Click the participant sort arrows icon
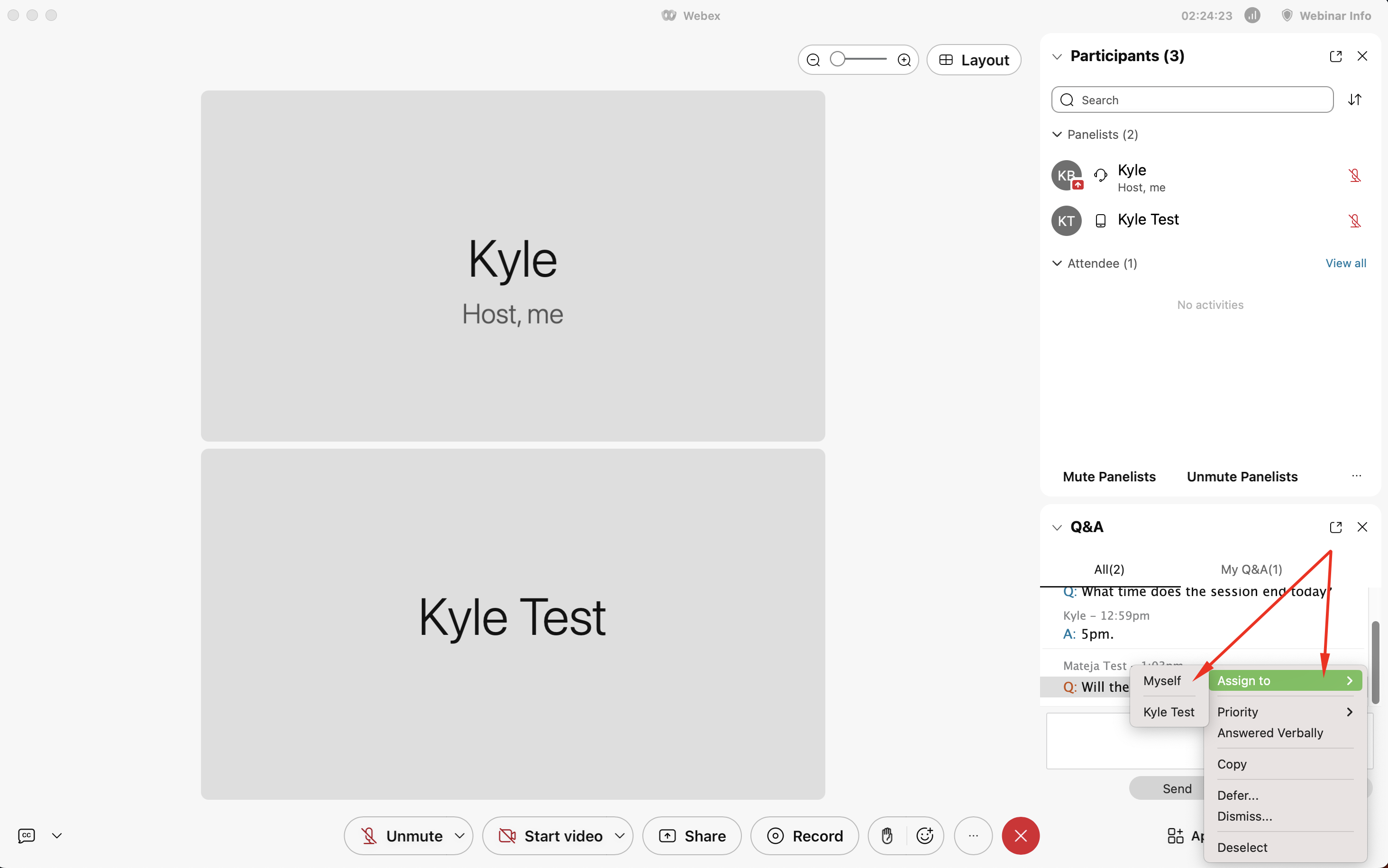 [1355, 100]
